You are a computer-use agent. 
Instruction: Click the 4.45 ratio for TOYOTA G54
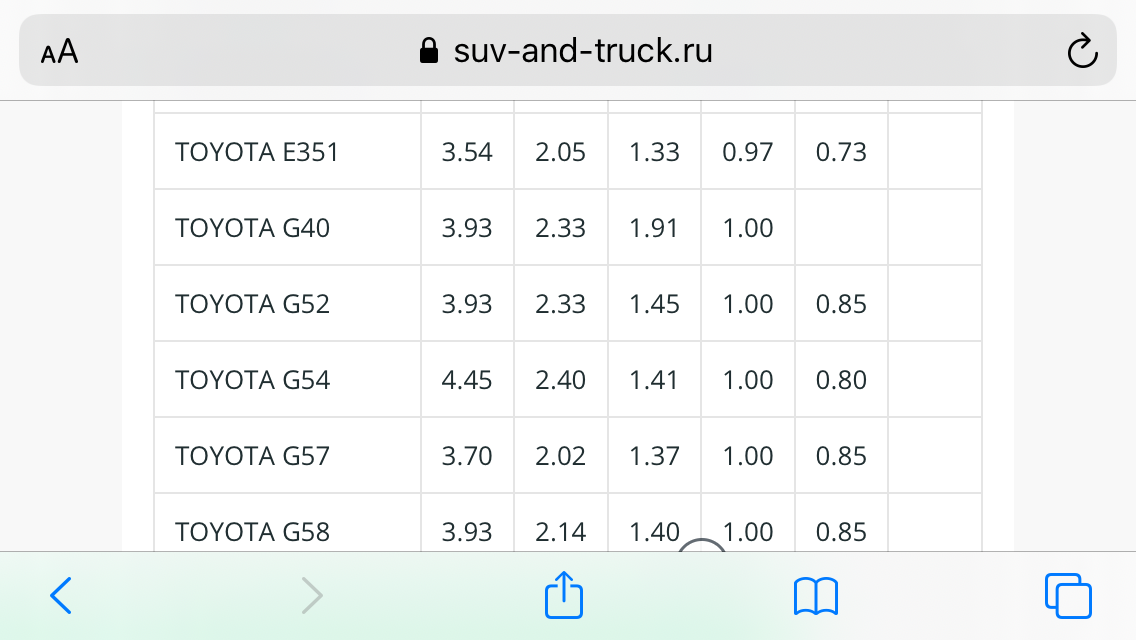pos(467,381)
